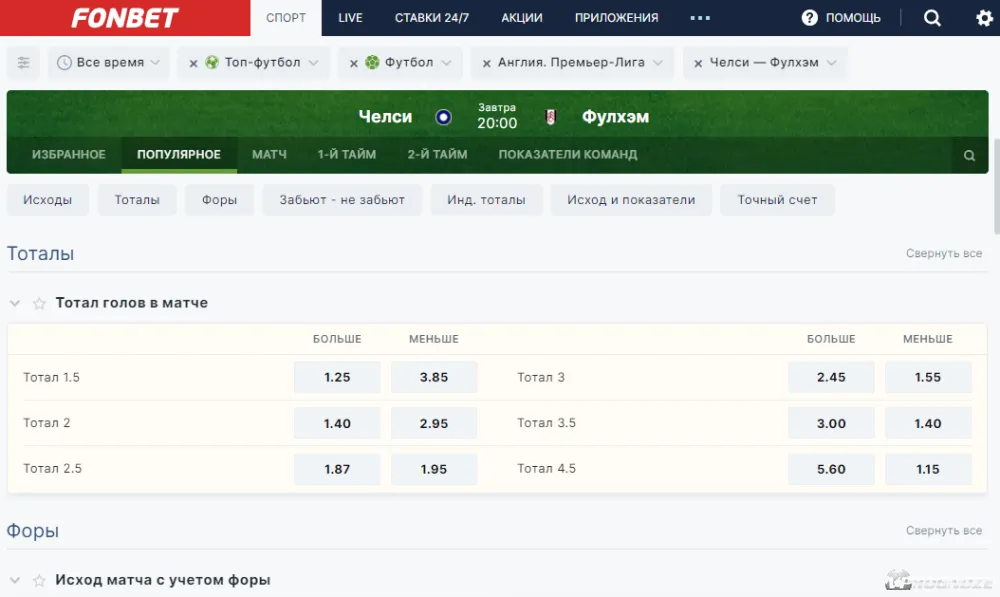The image size is (1000, 597).
Task: Click the page vertical scrollbar
Action: [996, 186]
